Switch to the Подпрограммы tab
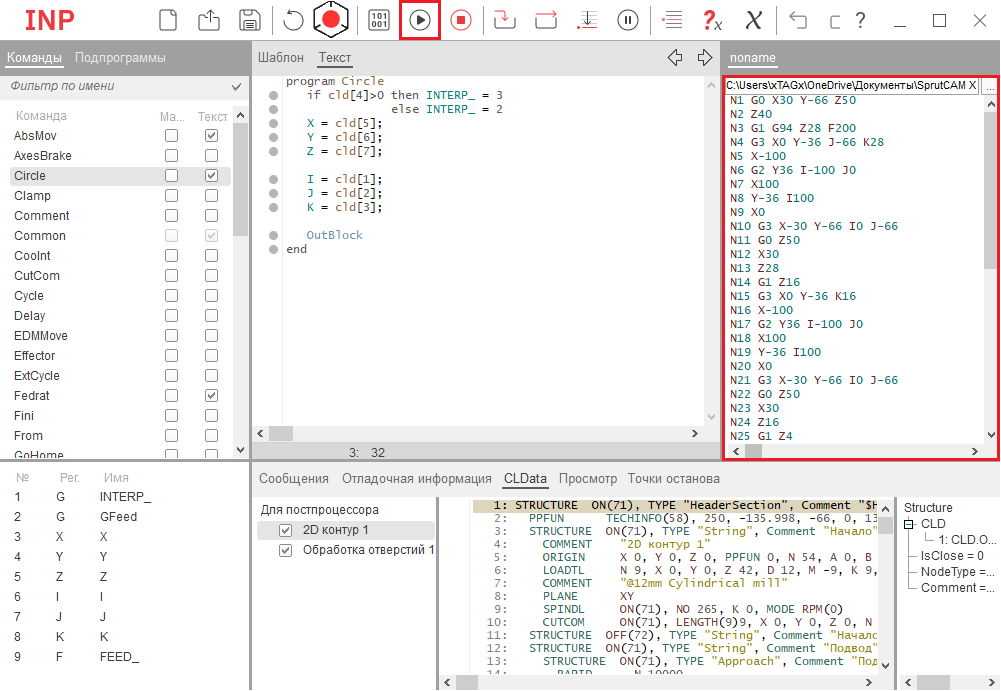This screenshot has height=691, width=1001. pyautogui.click(x=120, y=58)
